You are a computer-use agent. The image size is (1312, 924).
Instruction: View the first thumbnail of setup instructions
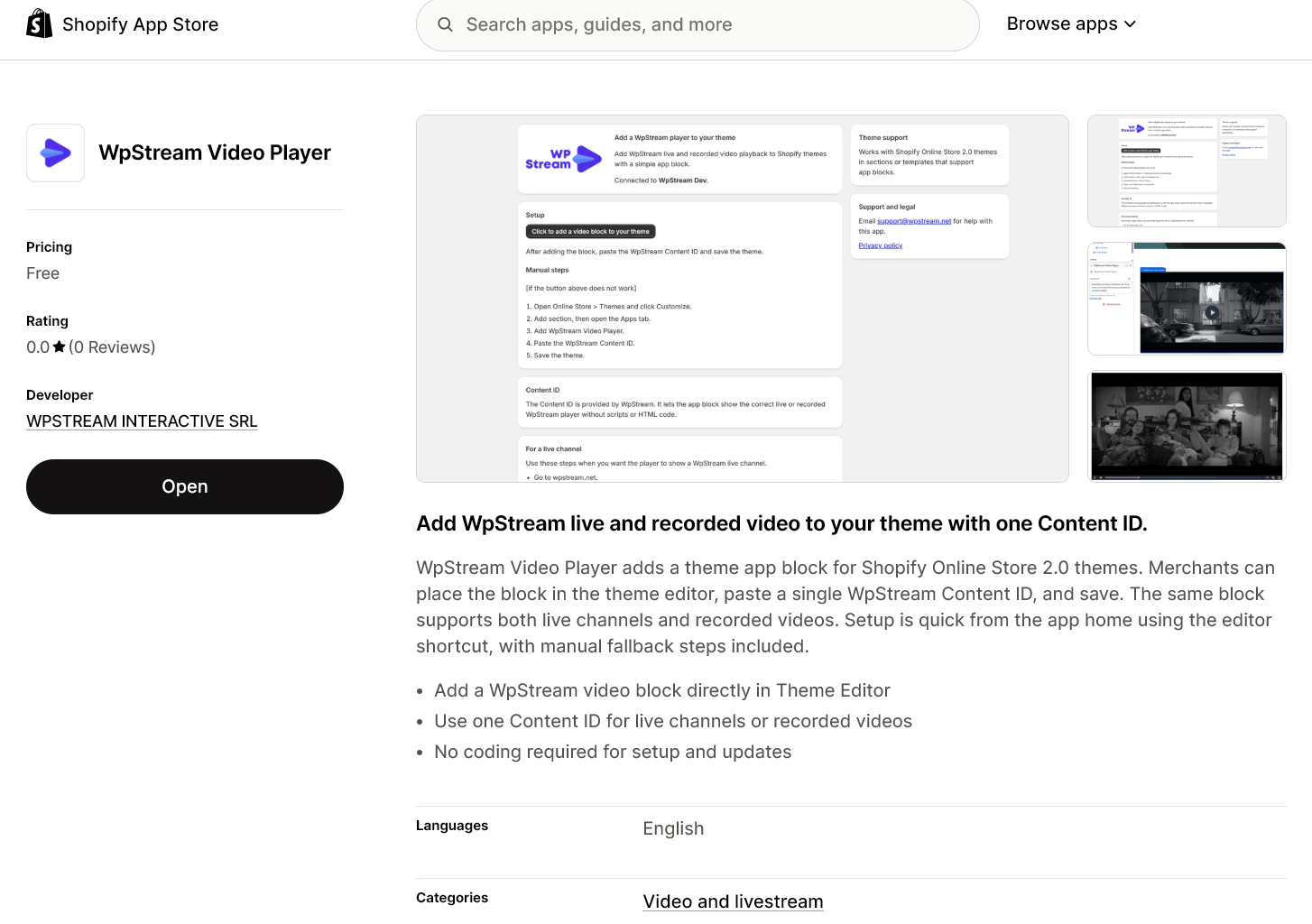pos(1187,171)
